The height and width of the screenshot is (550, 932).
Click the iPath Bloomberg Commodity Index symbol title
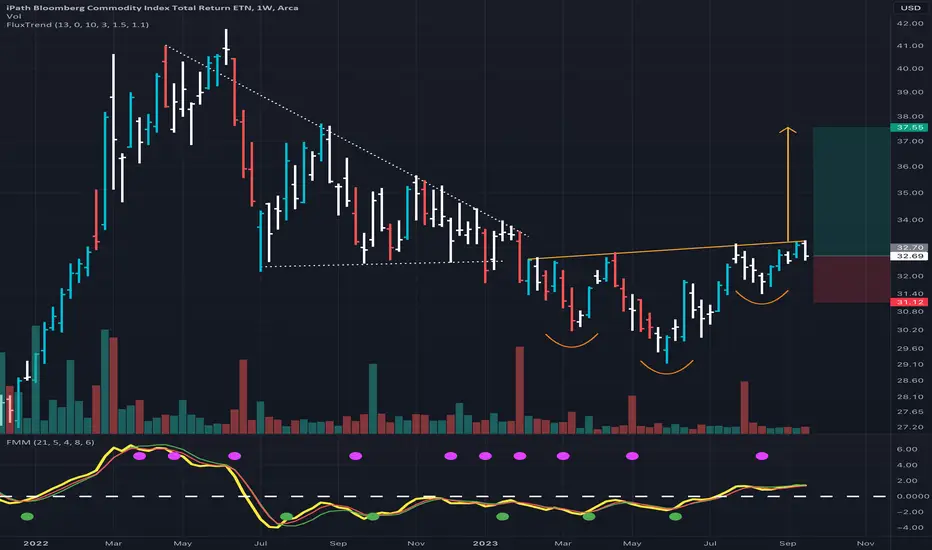tap(152, 8)
